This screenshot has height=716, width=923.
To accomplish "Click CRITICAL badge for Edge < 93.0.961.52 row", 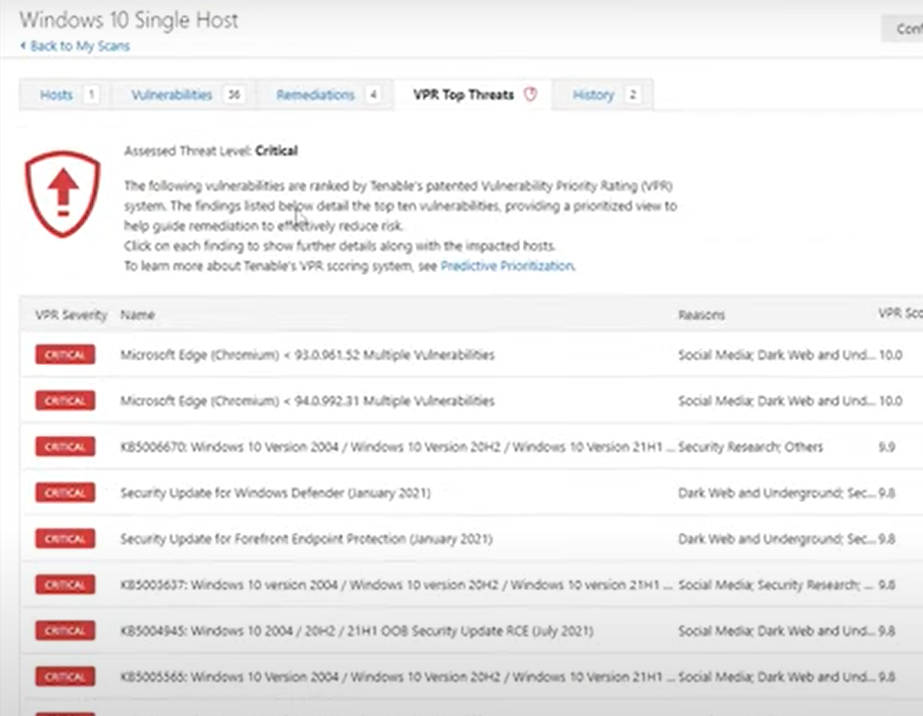I will [65, 354].
